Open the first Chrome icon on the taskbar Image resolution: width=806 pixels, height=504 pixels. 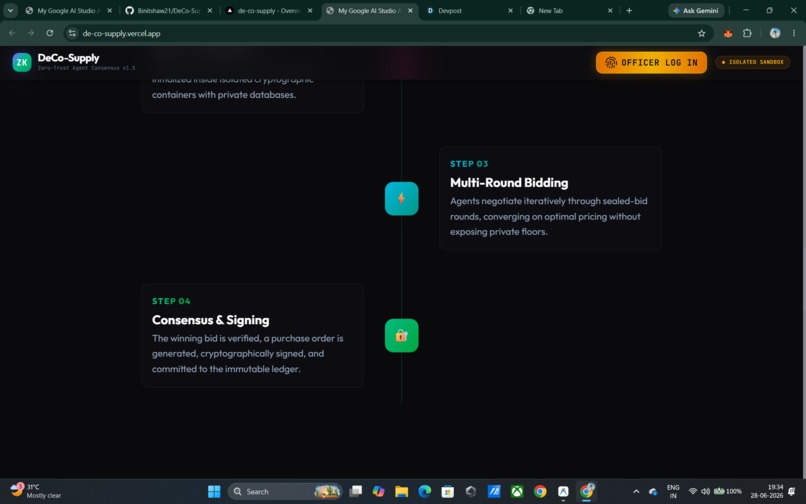click(540, 491)
